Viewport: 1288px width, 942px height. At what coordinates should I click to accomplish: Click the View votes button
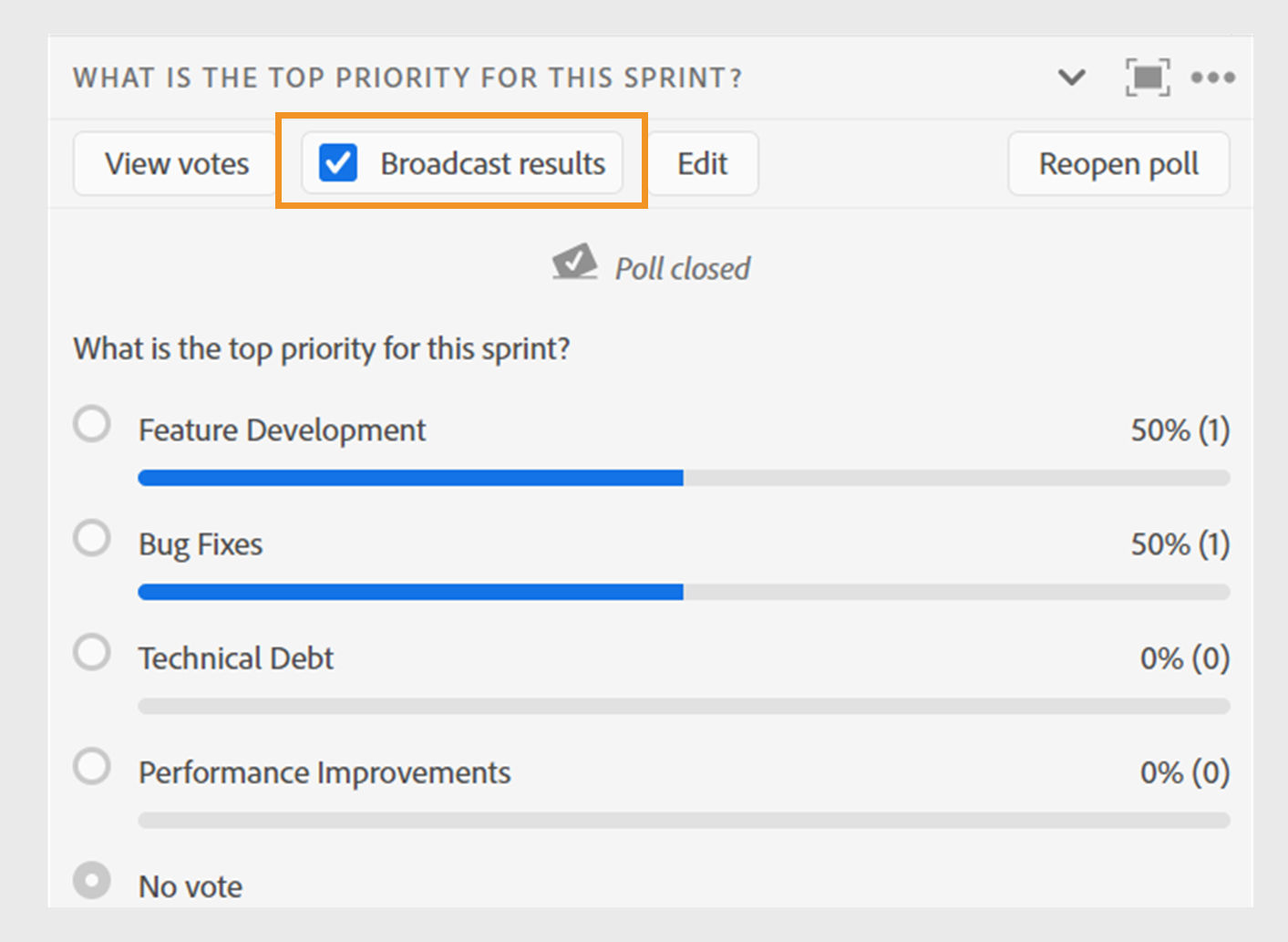176,164
